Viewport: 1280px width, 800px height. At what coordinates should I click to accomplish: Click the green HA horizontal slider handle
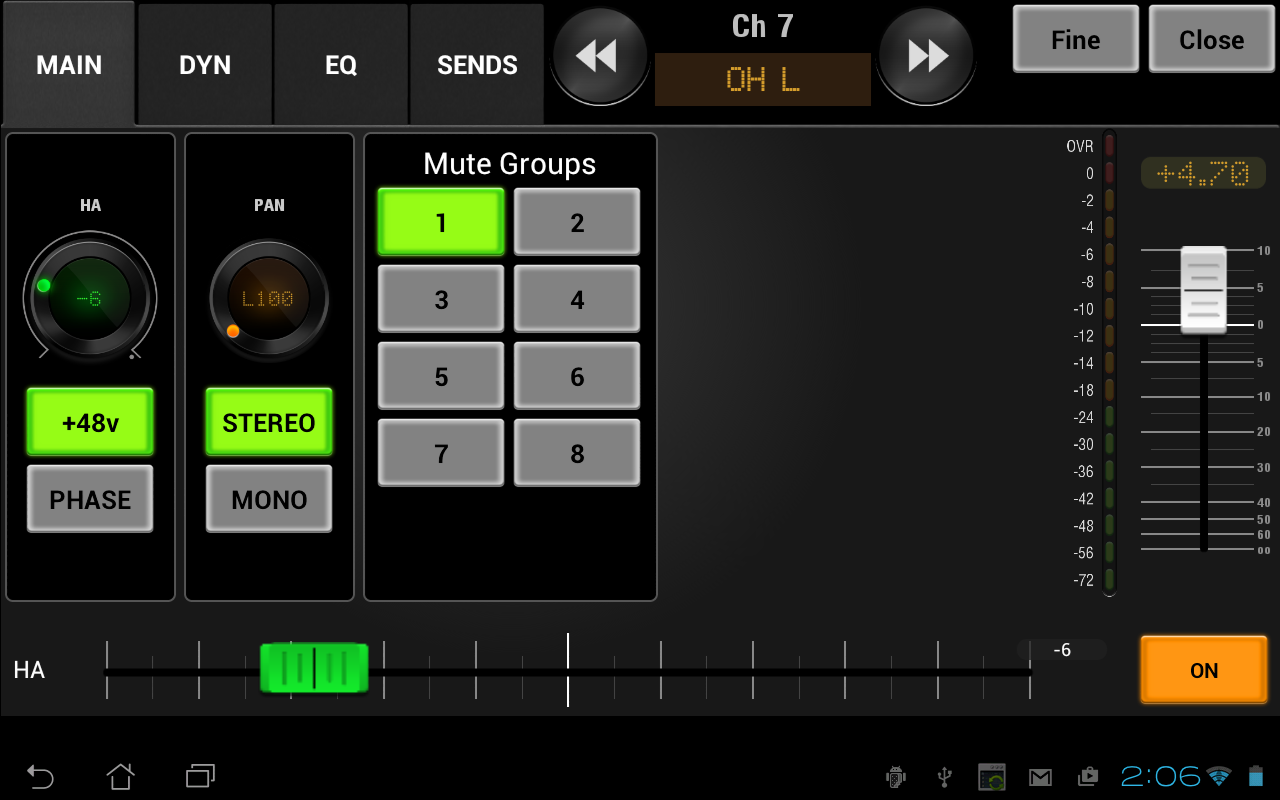tap(314, 668)
